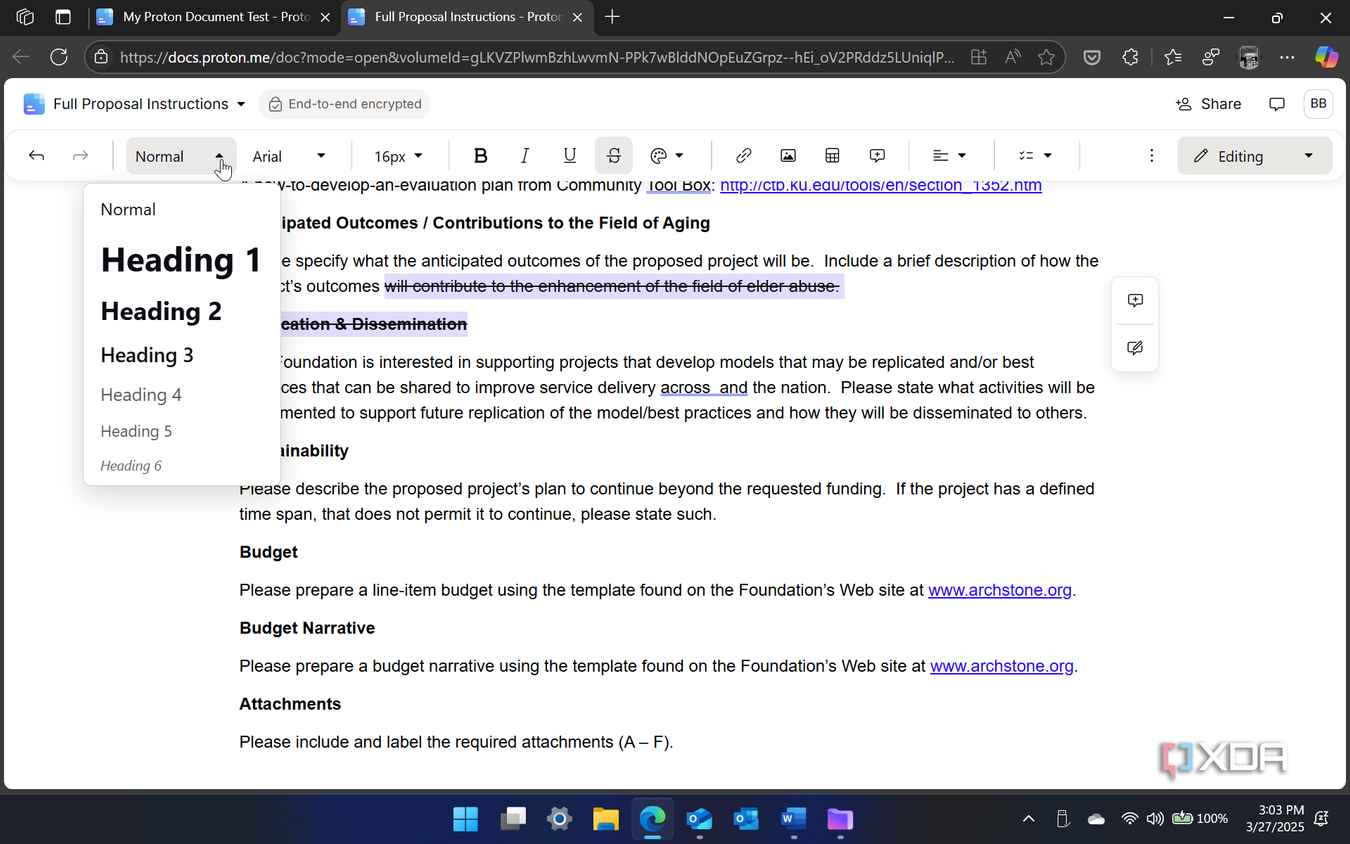Open the text color palette menu
The width and height of the screenshot is (1350, 844).
pos(667,156)
